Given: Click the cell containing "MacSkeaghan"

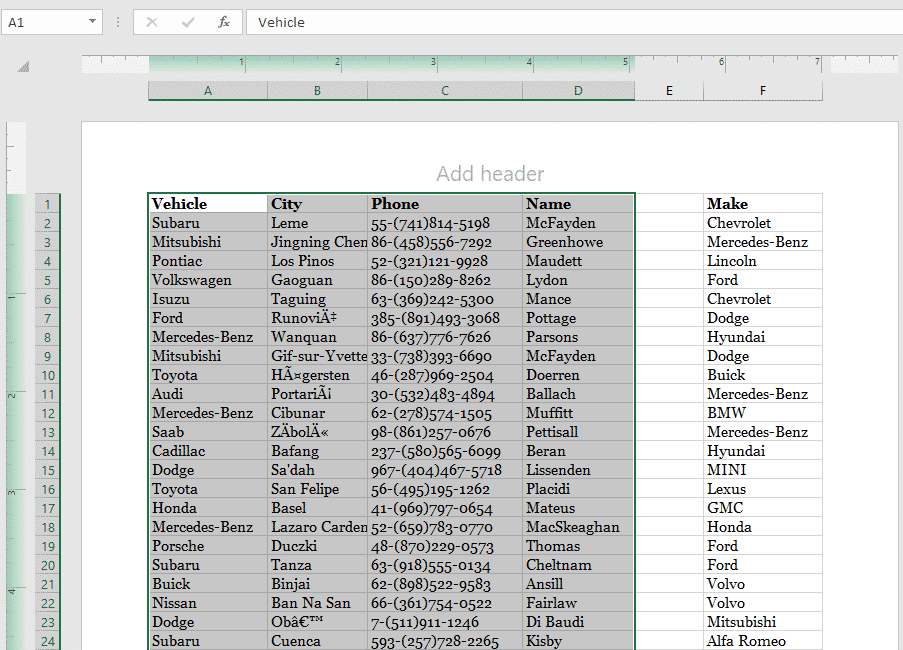Looking at the screenshot, I should [578, 527].
